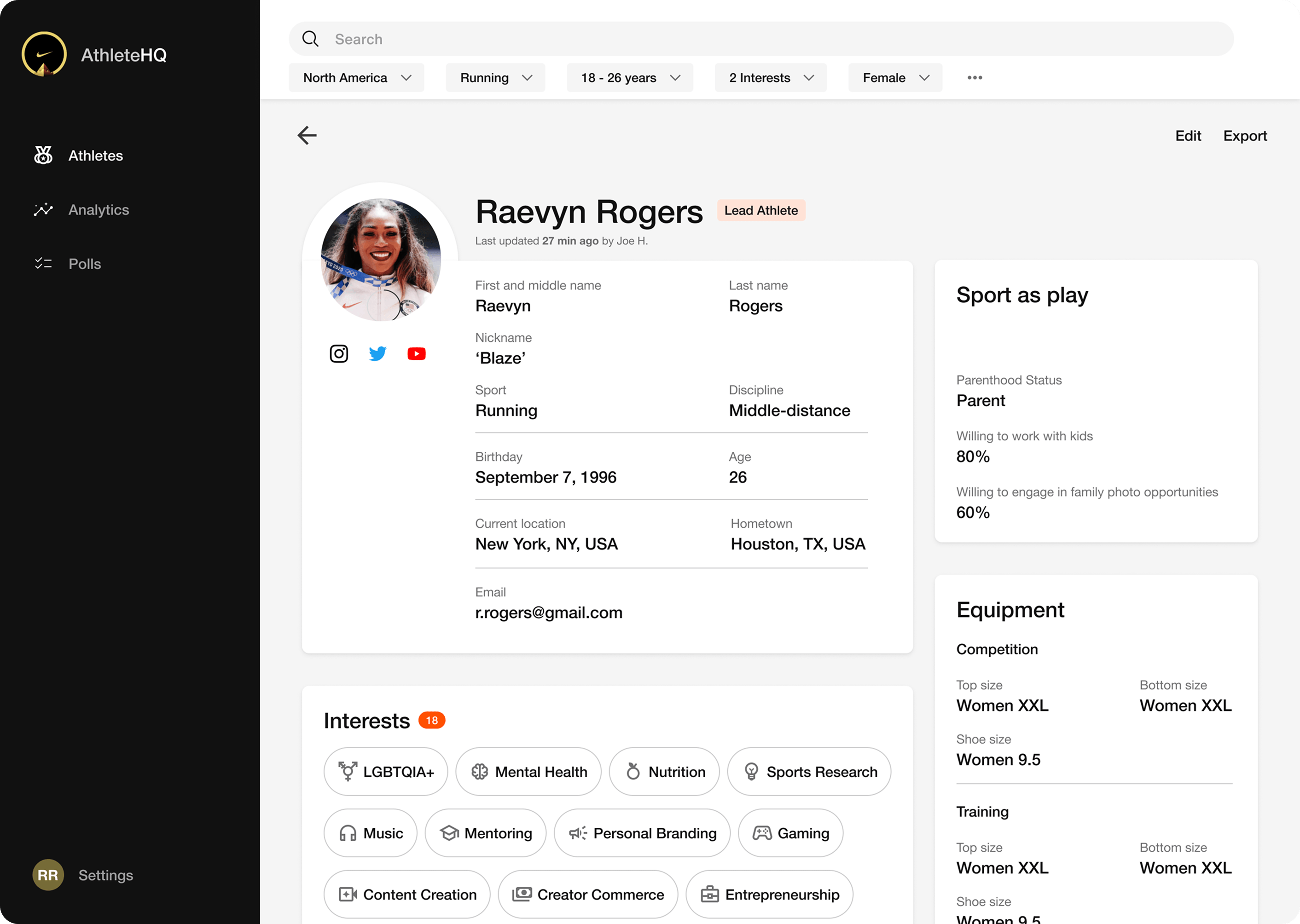Click the Mentoring graduation cap icon
This screenshot has width=1300, height=924.
pyautogui.click(x=449, y=833)
